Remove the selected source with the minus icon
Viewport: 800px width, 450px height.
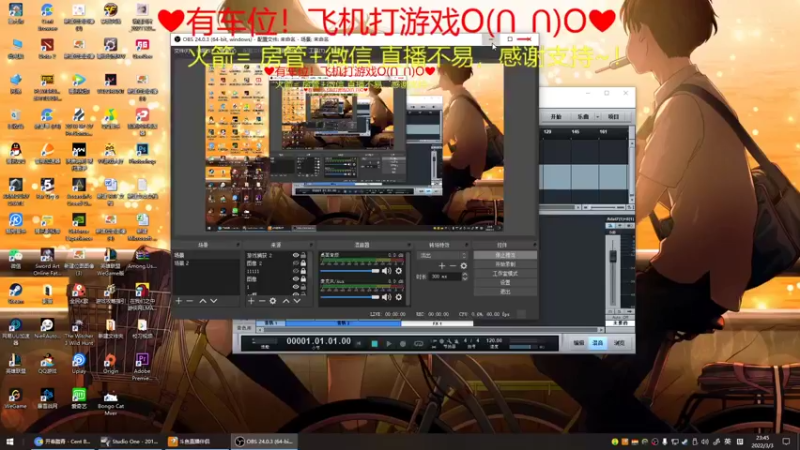coord(262,301)
